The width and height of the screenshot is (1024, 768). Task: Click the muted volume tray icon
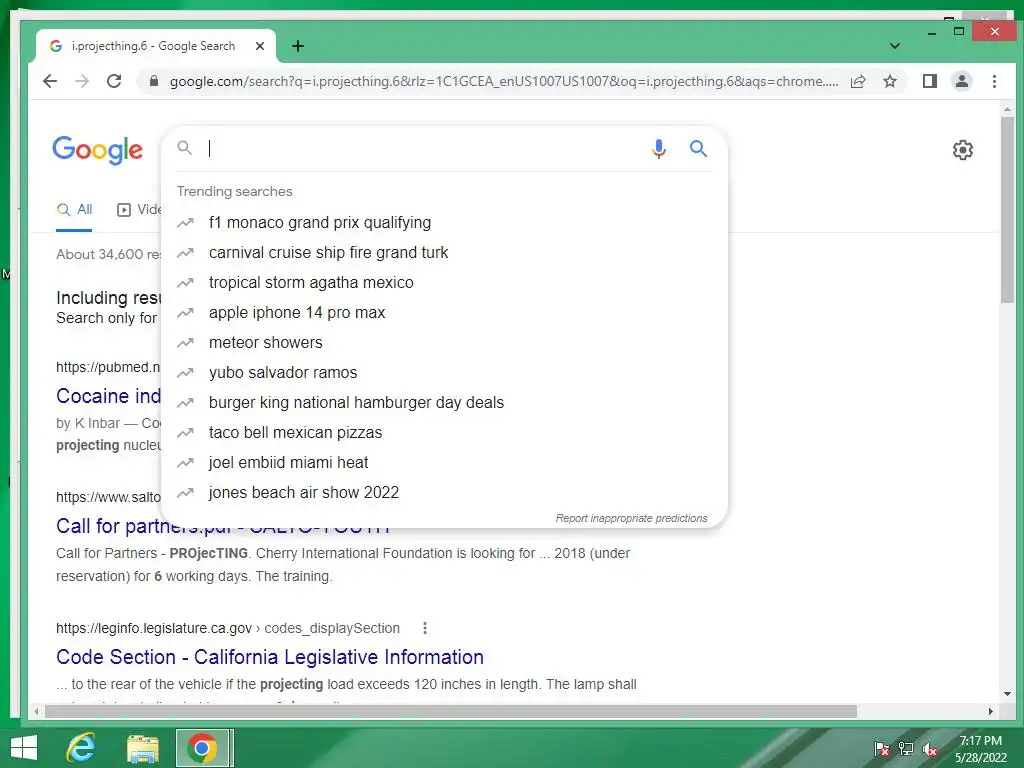[x=930, y=748]
